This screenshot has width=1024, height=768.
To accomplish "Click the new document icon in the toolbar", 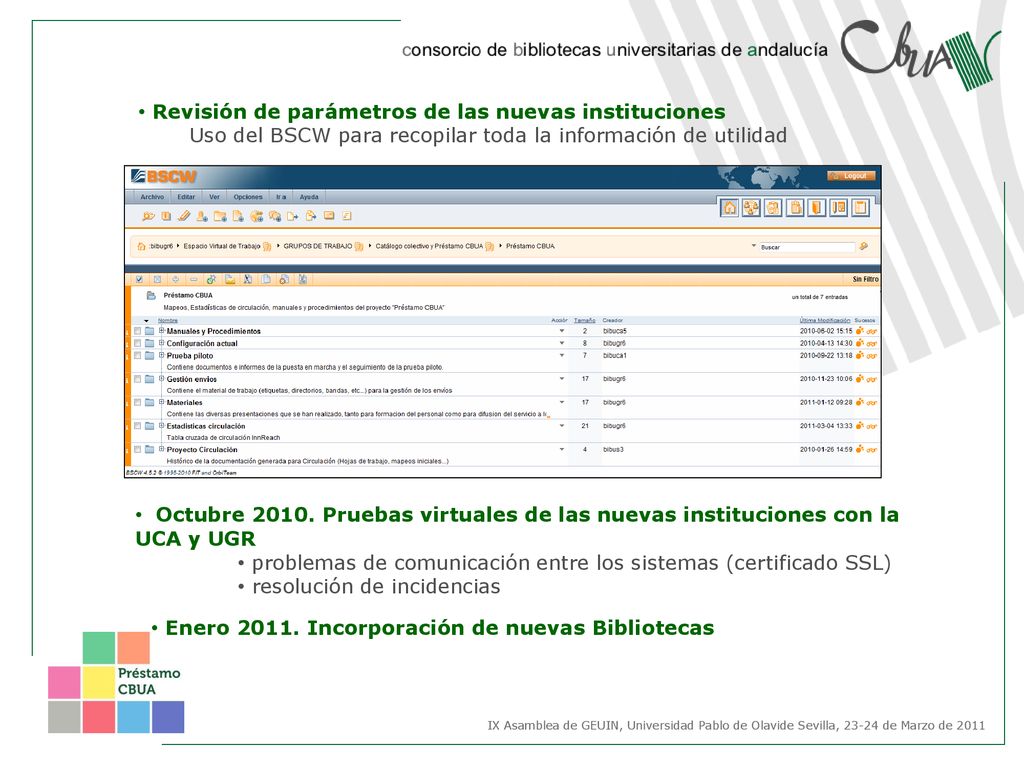I will pos(238,216).
